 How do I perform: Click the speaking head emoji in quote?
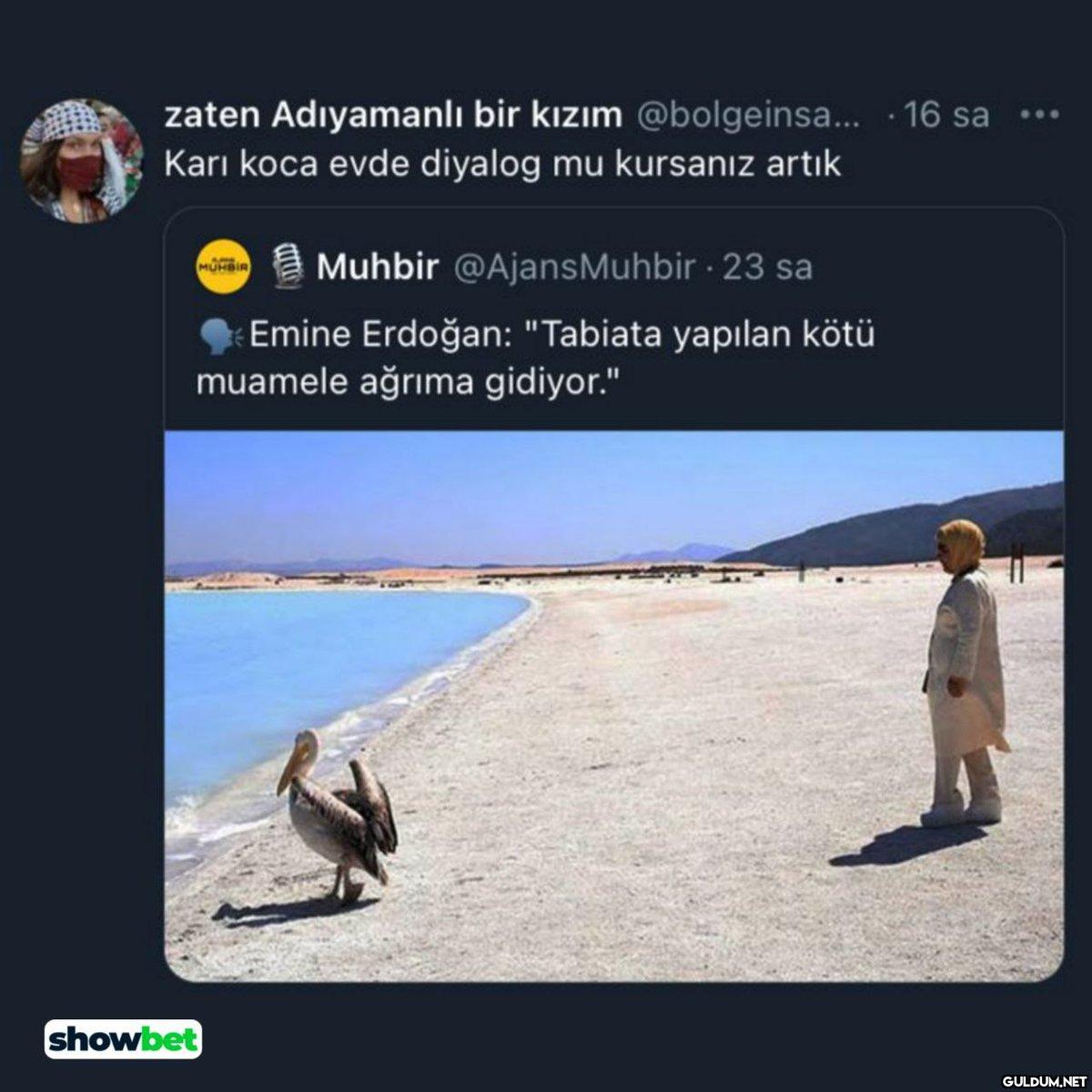(x=218, y=336)
